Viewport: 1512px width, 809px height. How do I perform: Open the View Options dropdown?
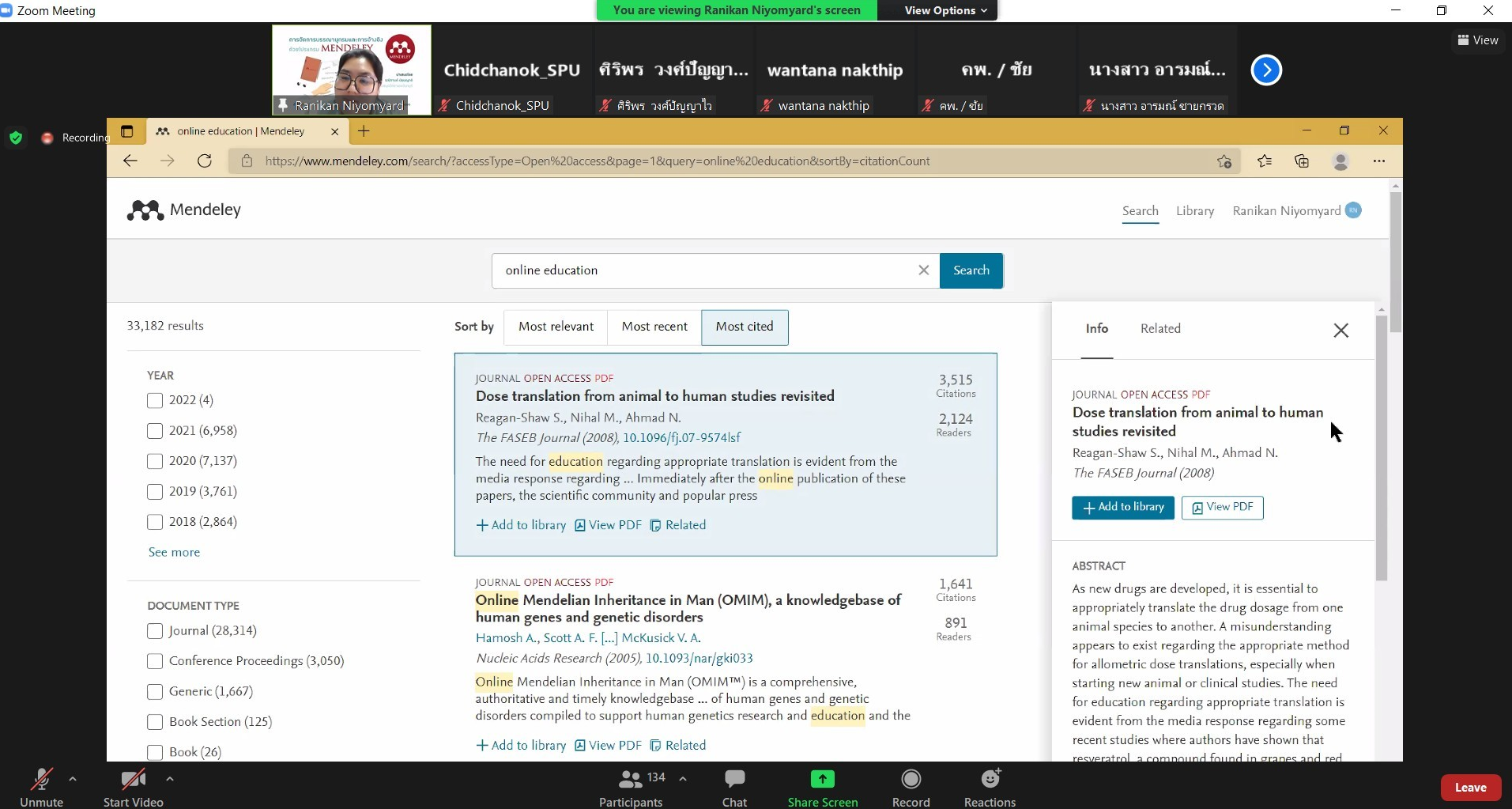pos(945,10)
